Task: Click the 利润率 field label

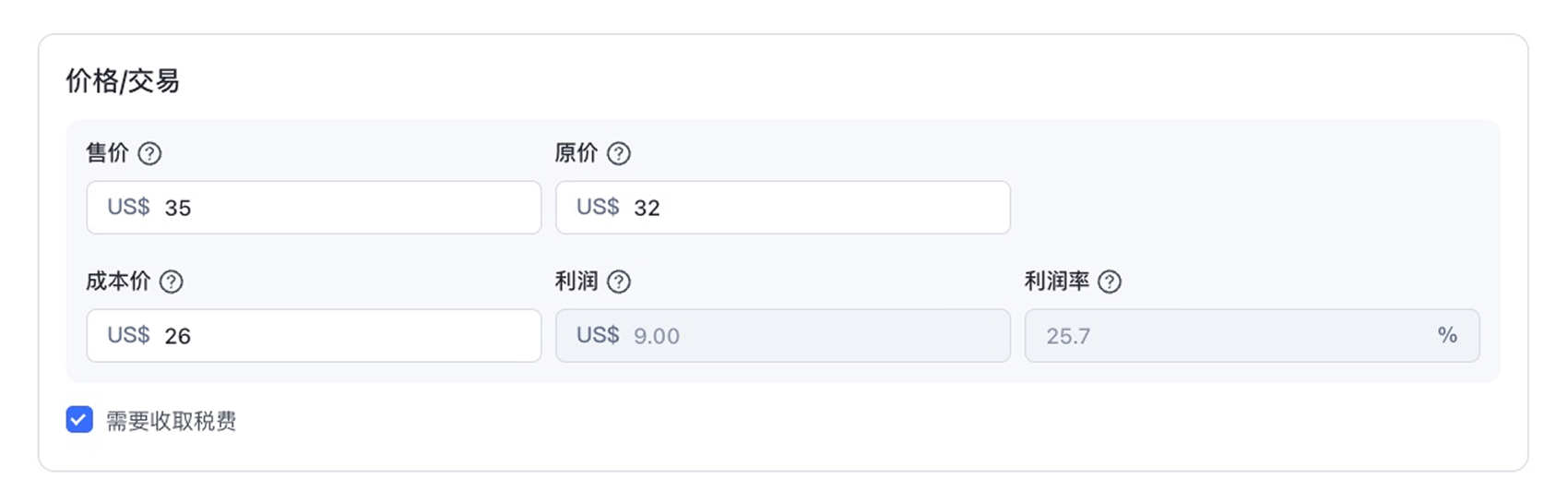Action: (1057, 282)
